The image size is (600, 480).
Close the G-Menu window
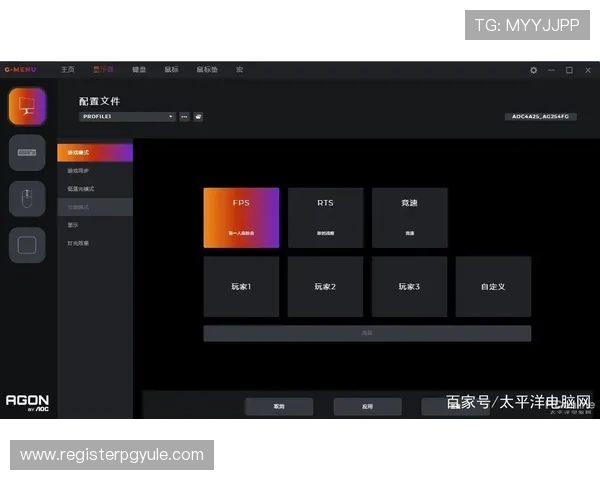(588, 70)
